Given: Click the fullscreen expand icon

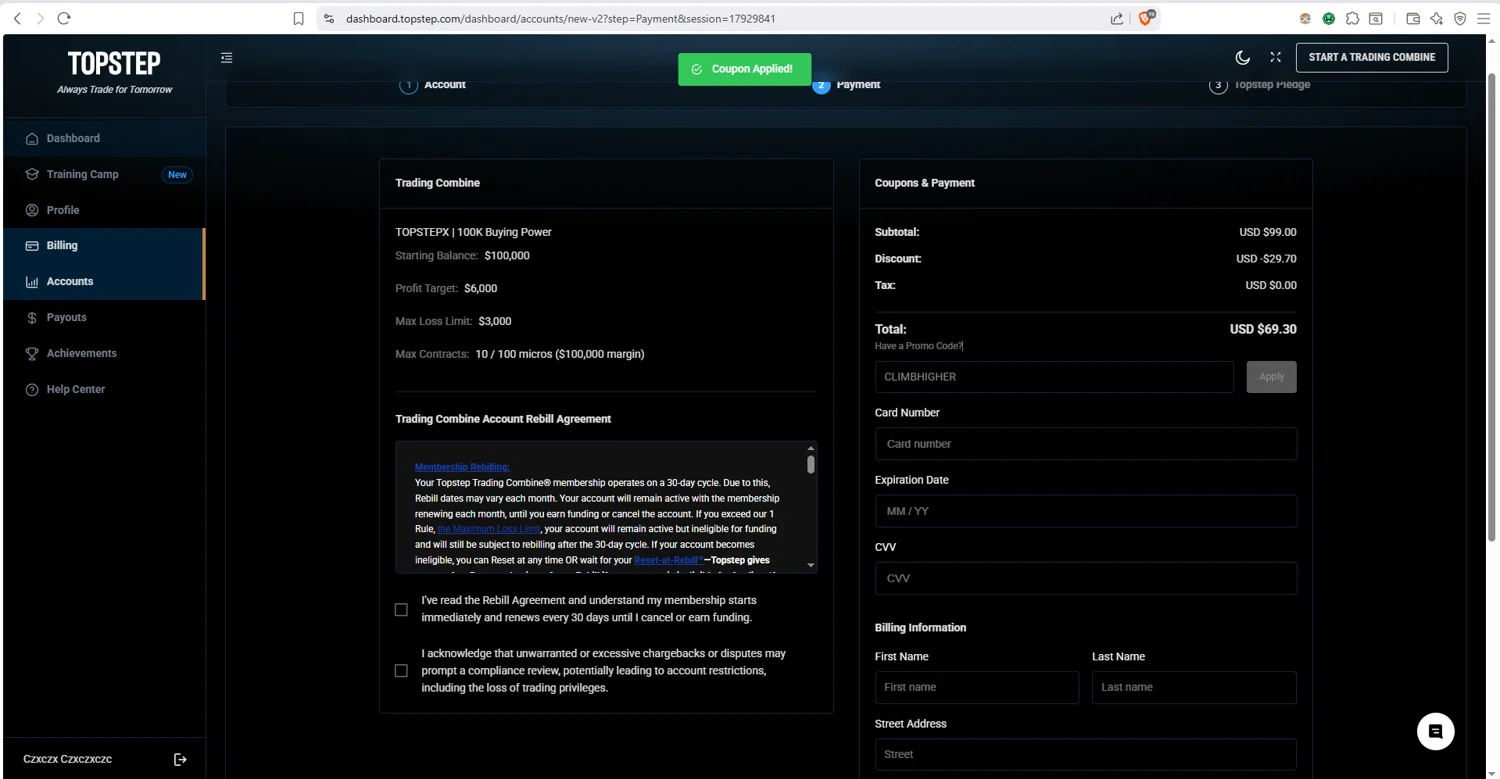Looking at the screenshot, I should pos(1275,57).
